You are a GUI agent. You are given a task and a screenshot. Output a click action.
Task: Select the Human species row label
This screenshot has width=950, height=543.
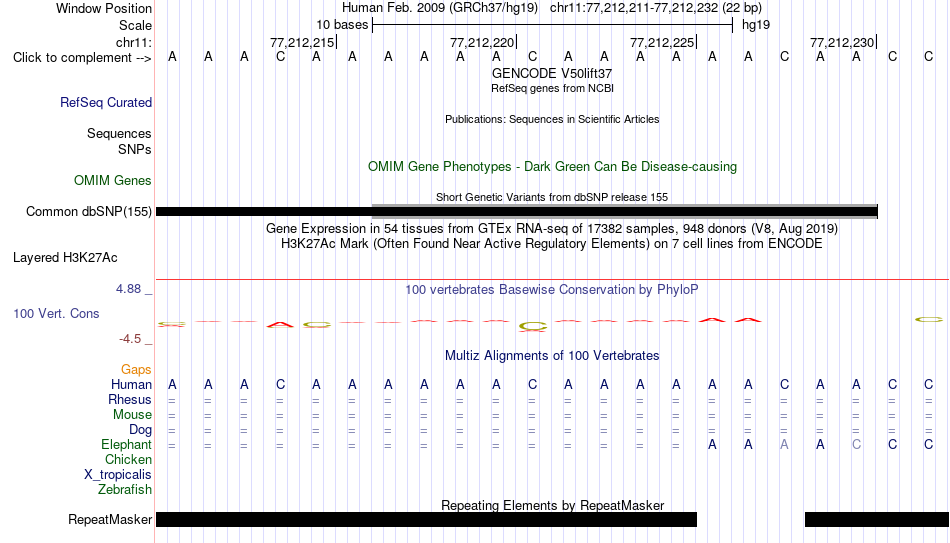131,384
